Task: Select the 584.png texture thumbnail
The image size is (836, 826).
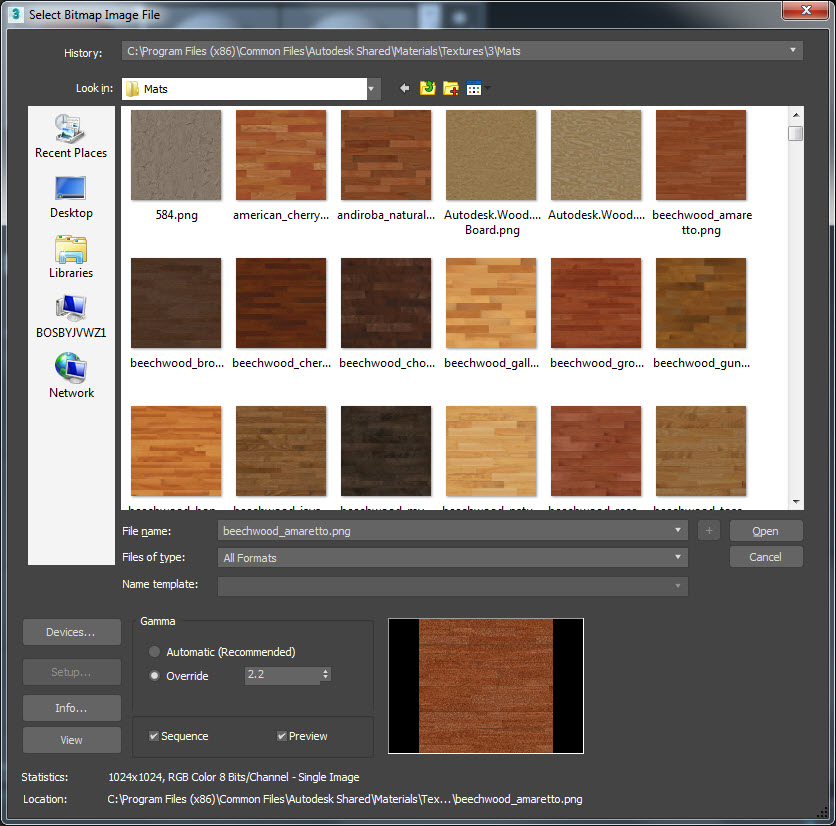Action: point(176,155)
